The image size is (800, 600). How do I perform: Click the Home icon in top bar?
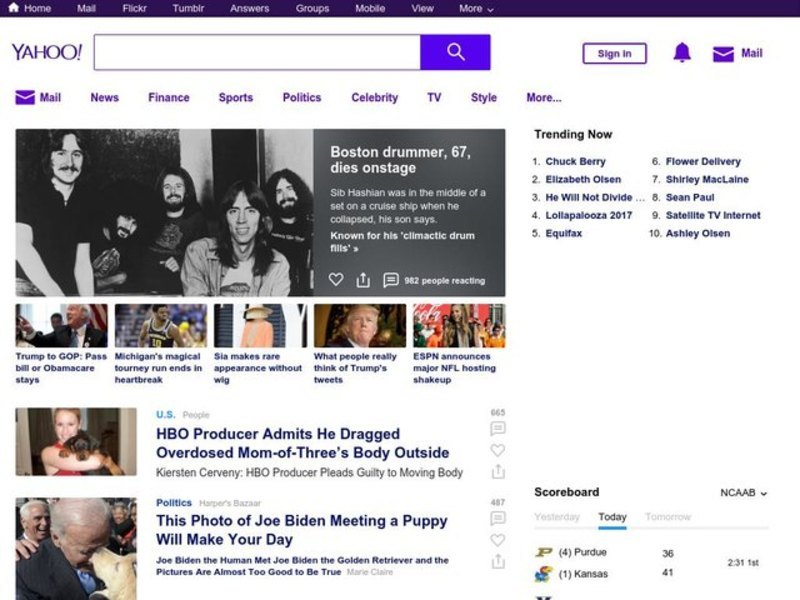(x=14, y=8)
